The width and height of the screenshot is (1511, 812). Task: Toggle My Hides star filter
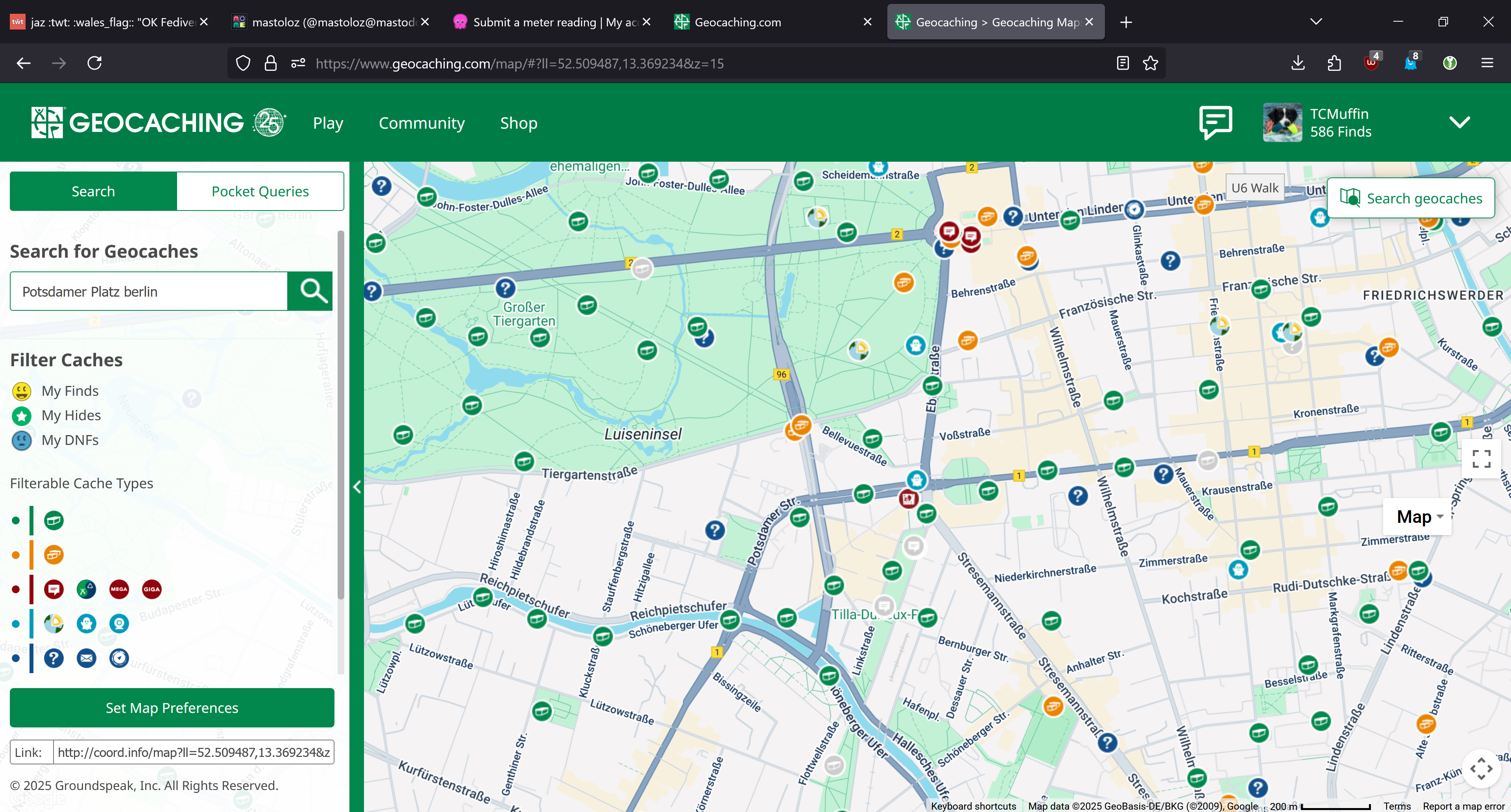[x=22, y=416]
